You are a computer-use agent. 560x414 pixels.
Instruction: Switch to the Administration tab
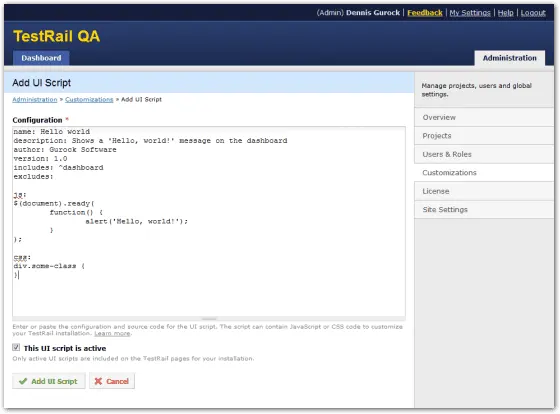510,58
